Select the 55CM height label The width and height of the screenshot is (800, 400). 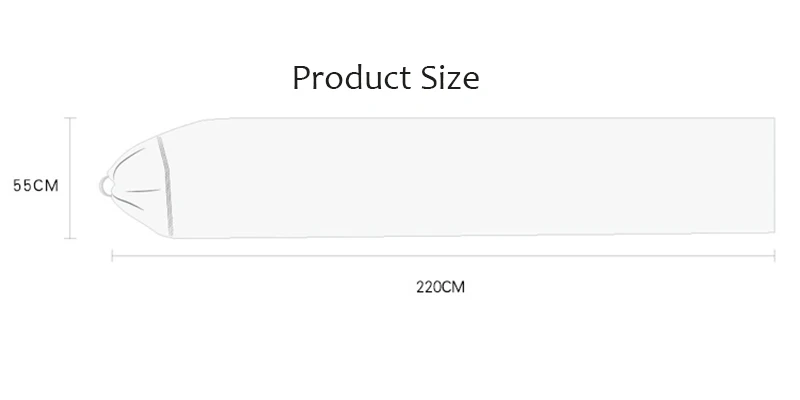pos(36,186)
